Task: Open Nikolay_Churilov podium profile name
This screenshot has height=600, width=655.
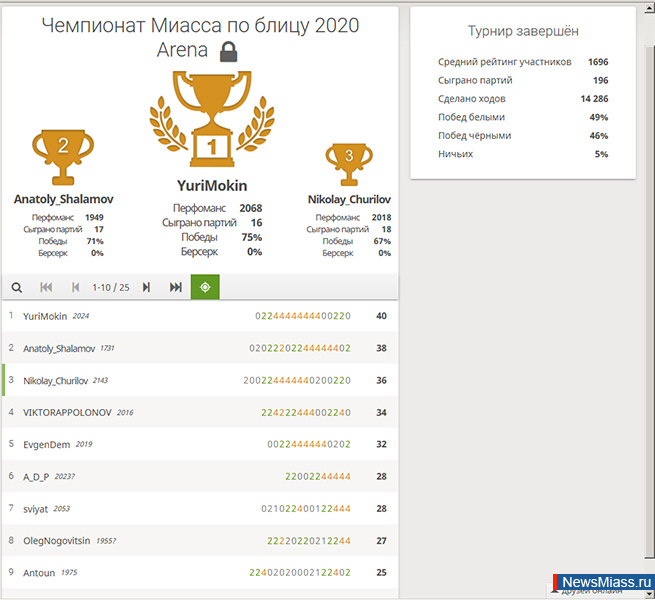Action: 349,200
